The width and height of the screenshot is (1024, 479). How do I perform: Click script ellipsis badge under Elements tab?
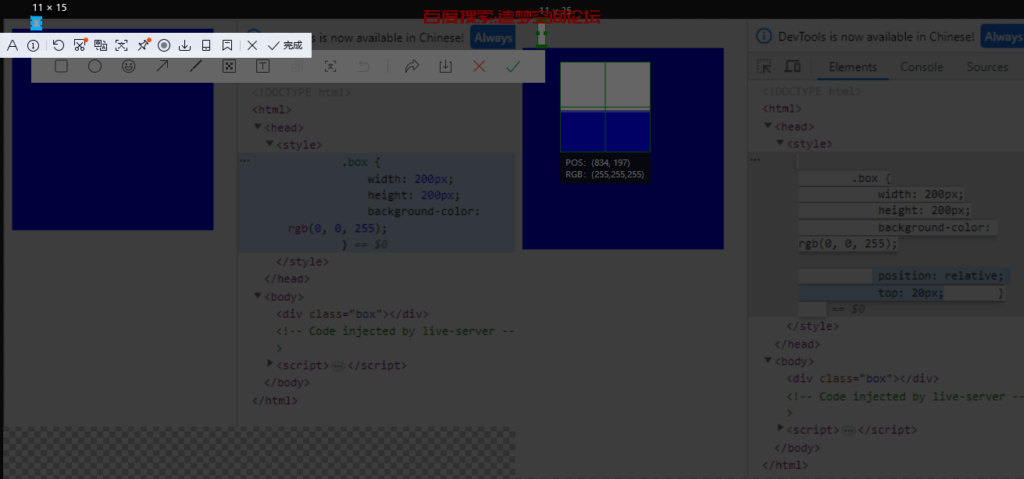(848, 430)
